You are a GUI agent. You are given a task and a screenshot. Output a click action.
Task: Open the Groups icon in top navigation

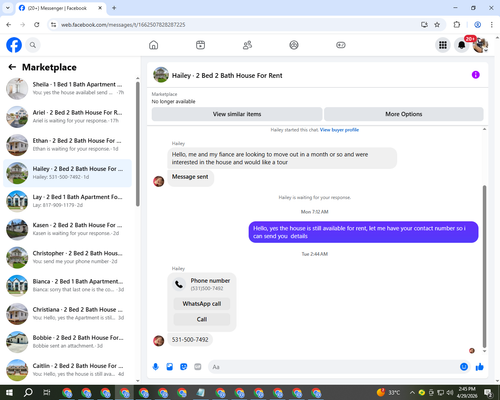[x=294, y=45]
